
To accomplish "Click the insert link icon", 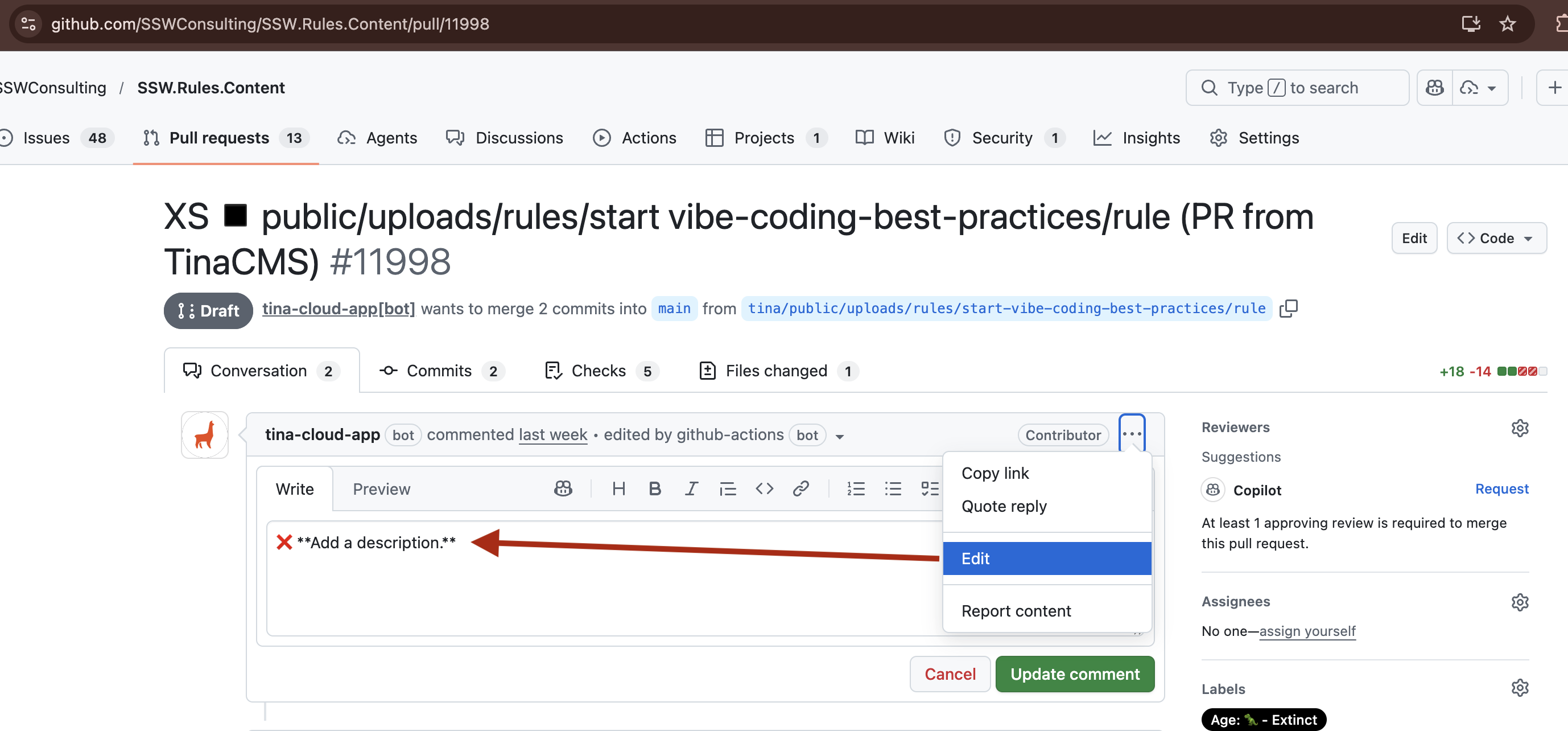I will click(x=800, y=488).
